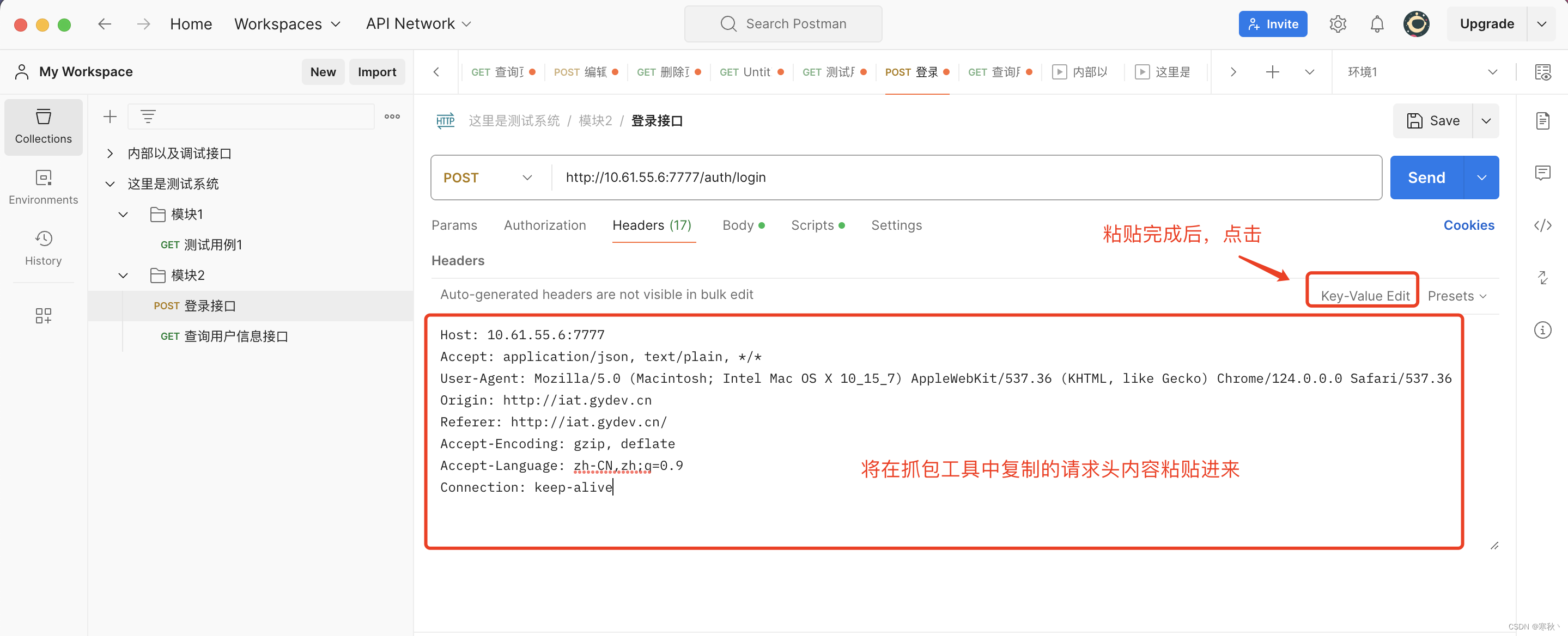
Task: Click the collection more-actions three-dot icon
Action: point(392,116)
